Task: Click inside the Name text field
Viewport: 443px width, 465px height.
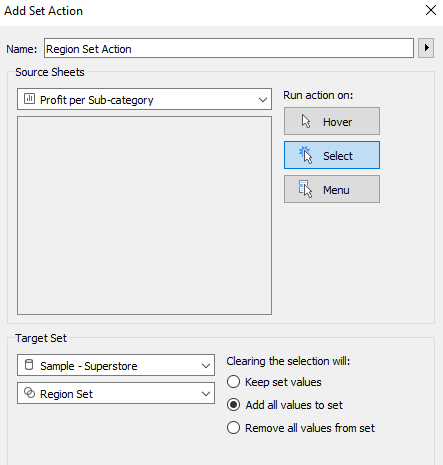Action: tap(229, 48)
